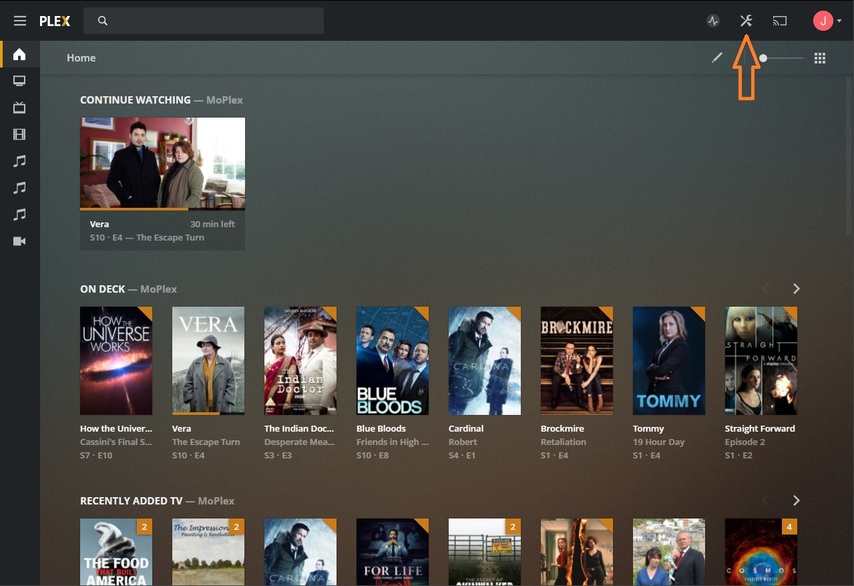Click Vera title in Continue Watching

[99, 224]
